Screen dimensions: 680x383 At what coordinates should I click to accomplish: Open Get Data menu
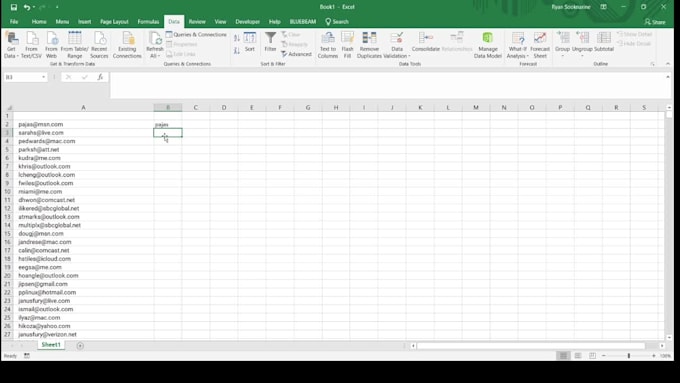point(11,45)
